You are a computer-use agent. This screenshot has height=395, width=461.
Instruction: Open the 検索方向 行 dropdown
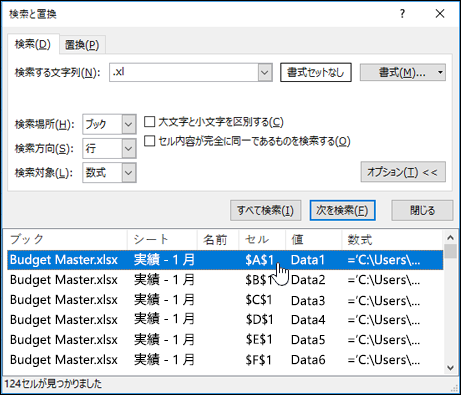click(x=109, y=149)
